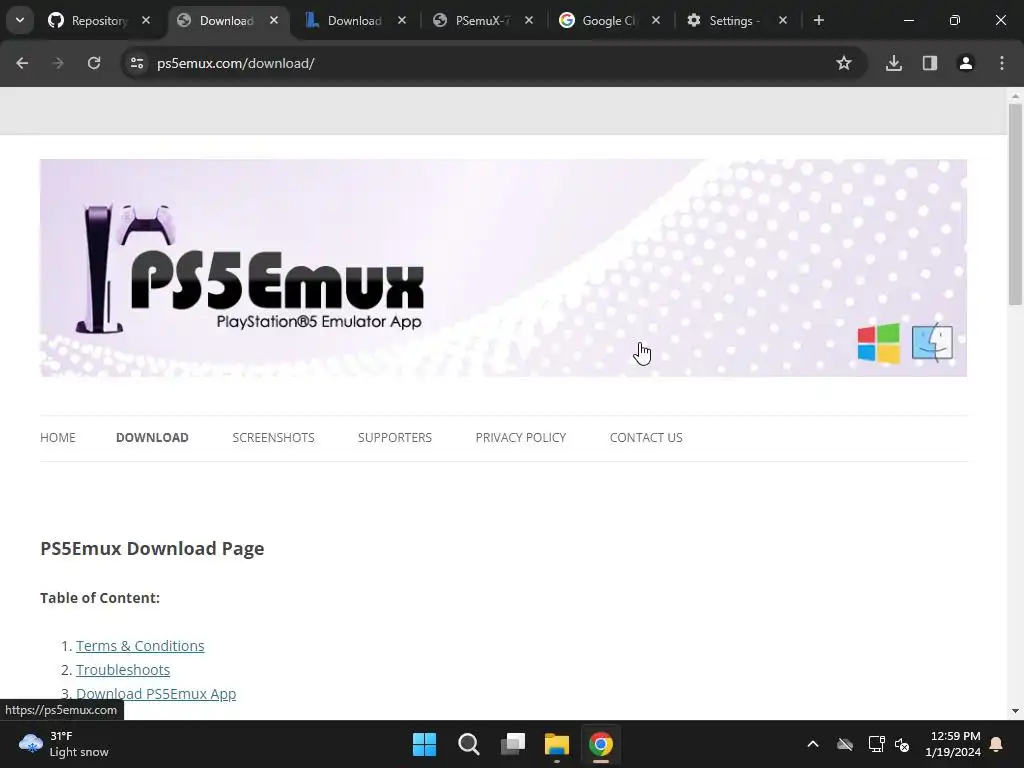
Task: Click the Chrome taskbar icon
Action: 601,744
